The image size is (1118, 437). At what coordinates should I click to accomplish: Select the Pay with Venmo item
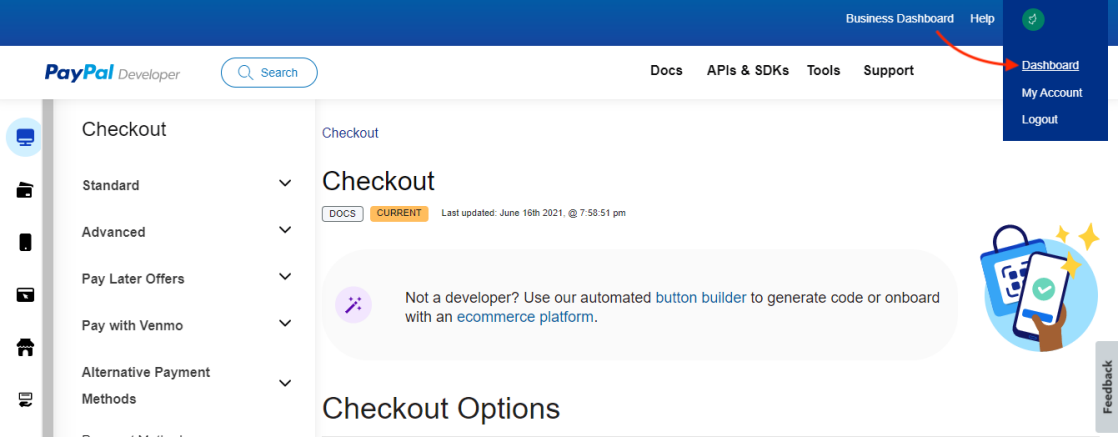[133, 326]
